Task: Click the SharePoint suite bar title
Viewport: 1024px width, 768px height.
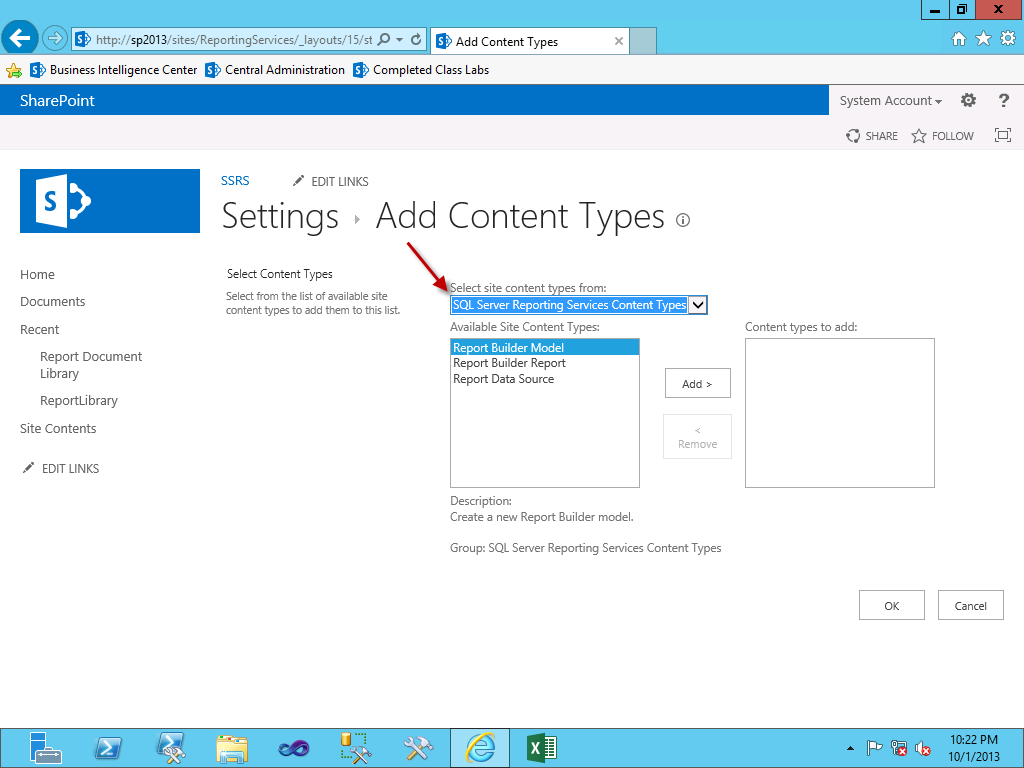Action: pyautogui.click(x=57, y=101)
